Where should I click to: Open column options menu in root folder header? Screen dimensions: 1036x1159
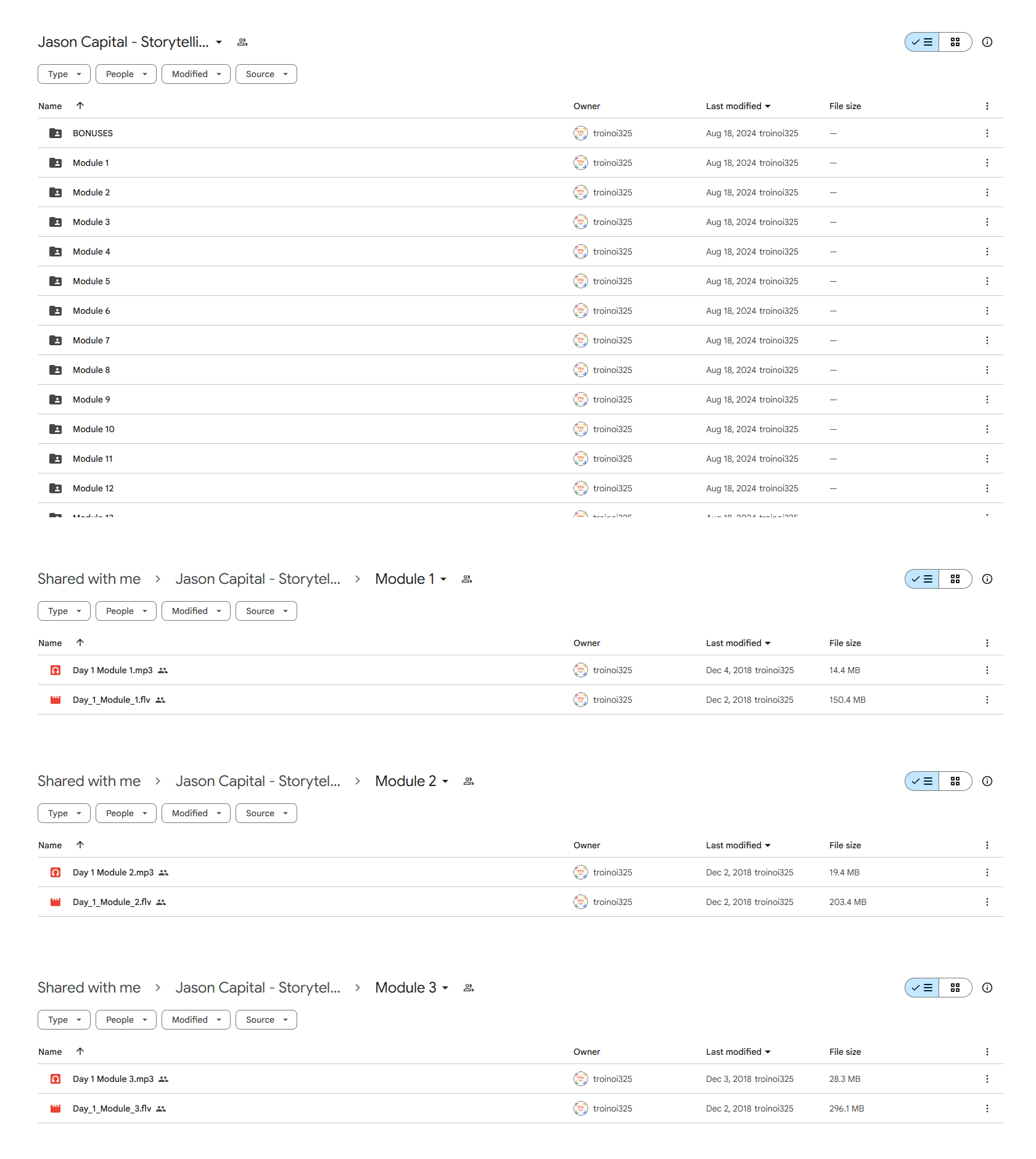coord(987,106)
